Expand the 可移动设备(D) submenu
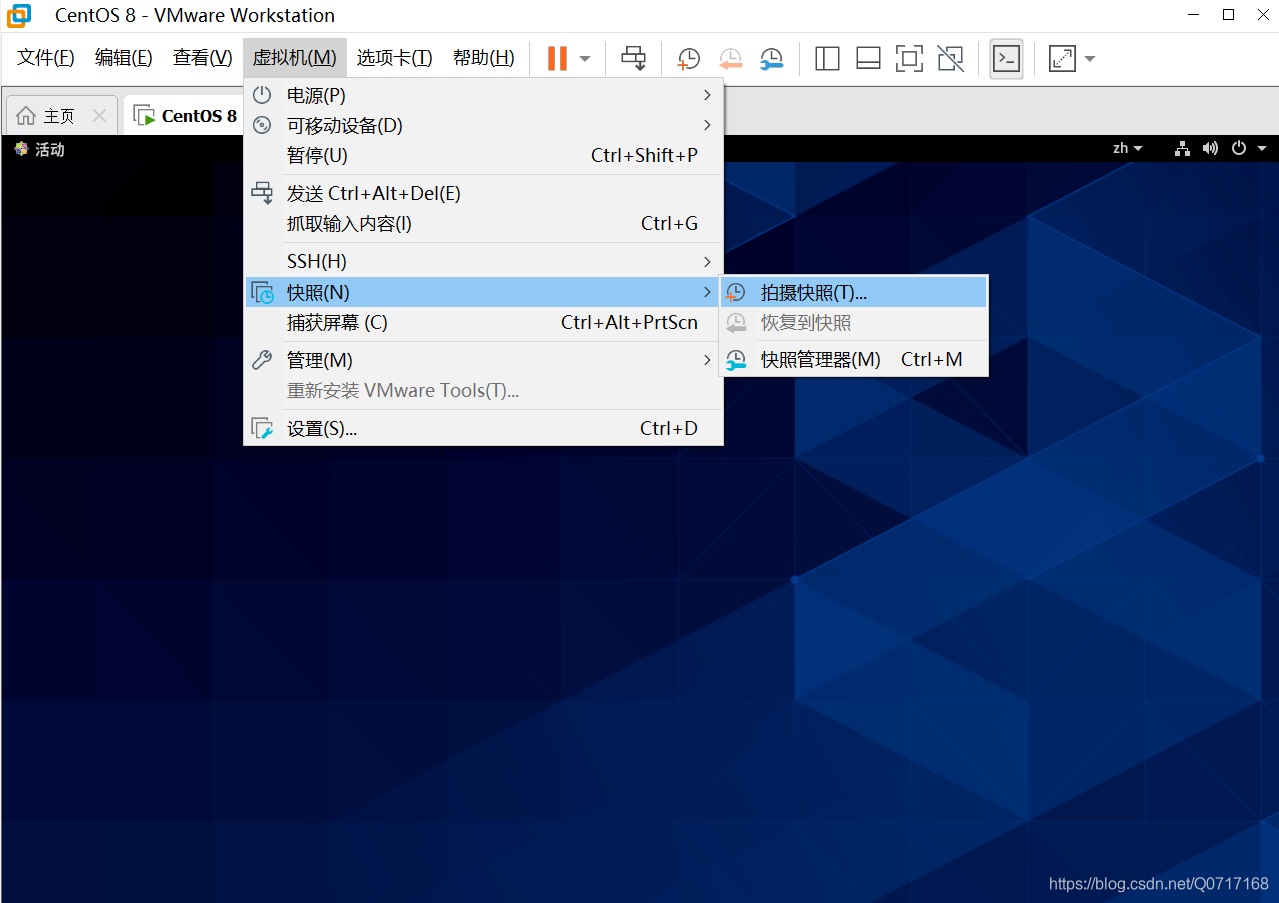 pos(483,125)
